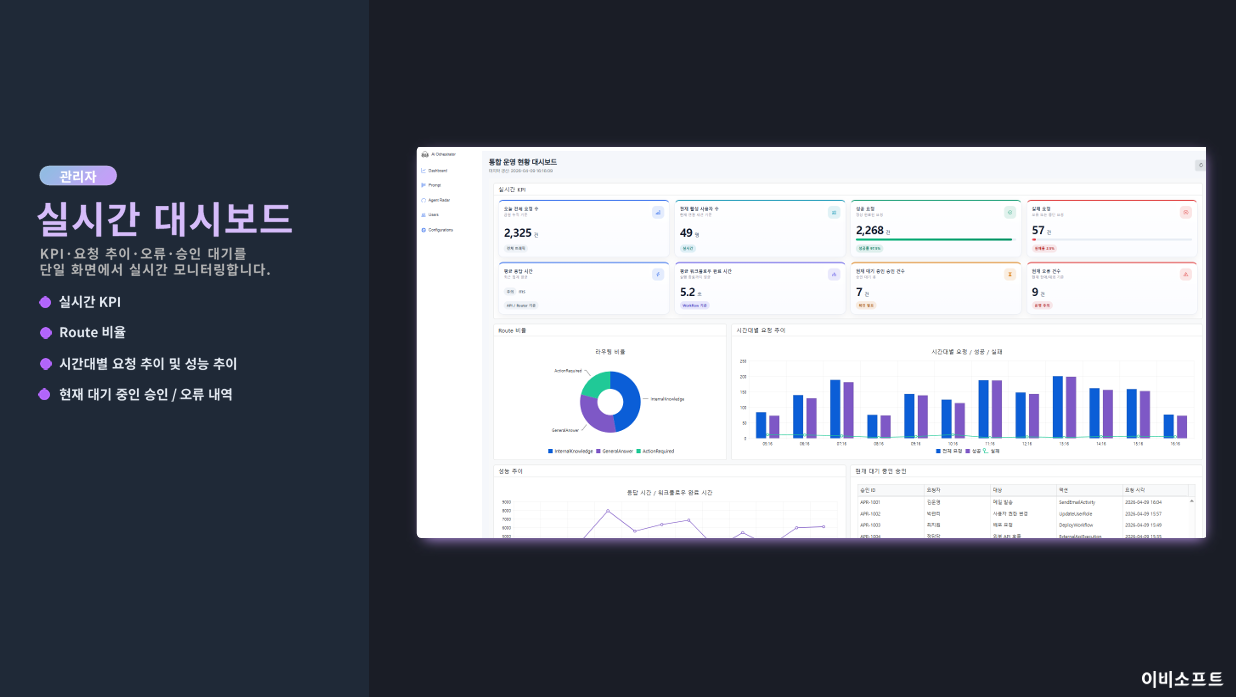Toggle InternalKnowledge legend in the donut chart

[x=570, y=451]
